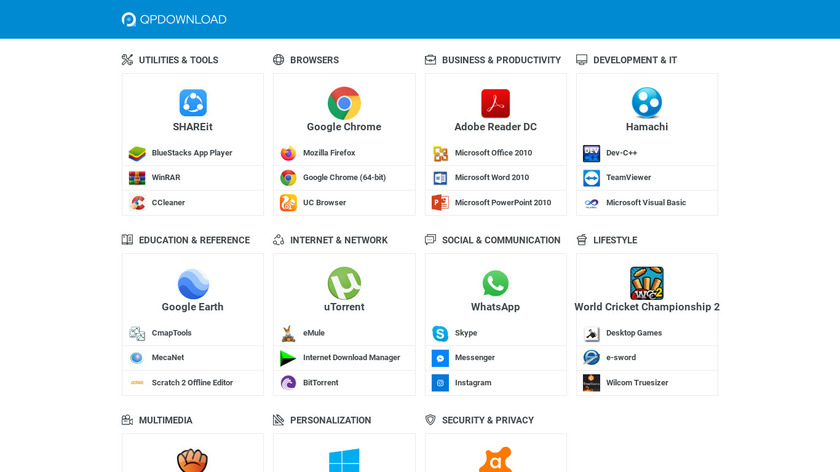Viewport: 840px width, 472px height.
Task: Select the UC Browser icon
Action: [x=288, y=203]
